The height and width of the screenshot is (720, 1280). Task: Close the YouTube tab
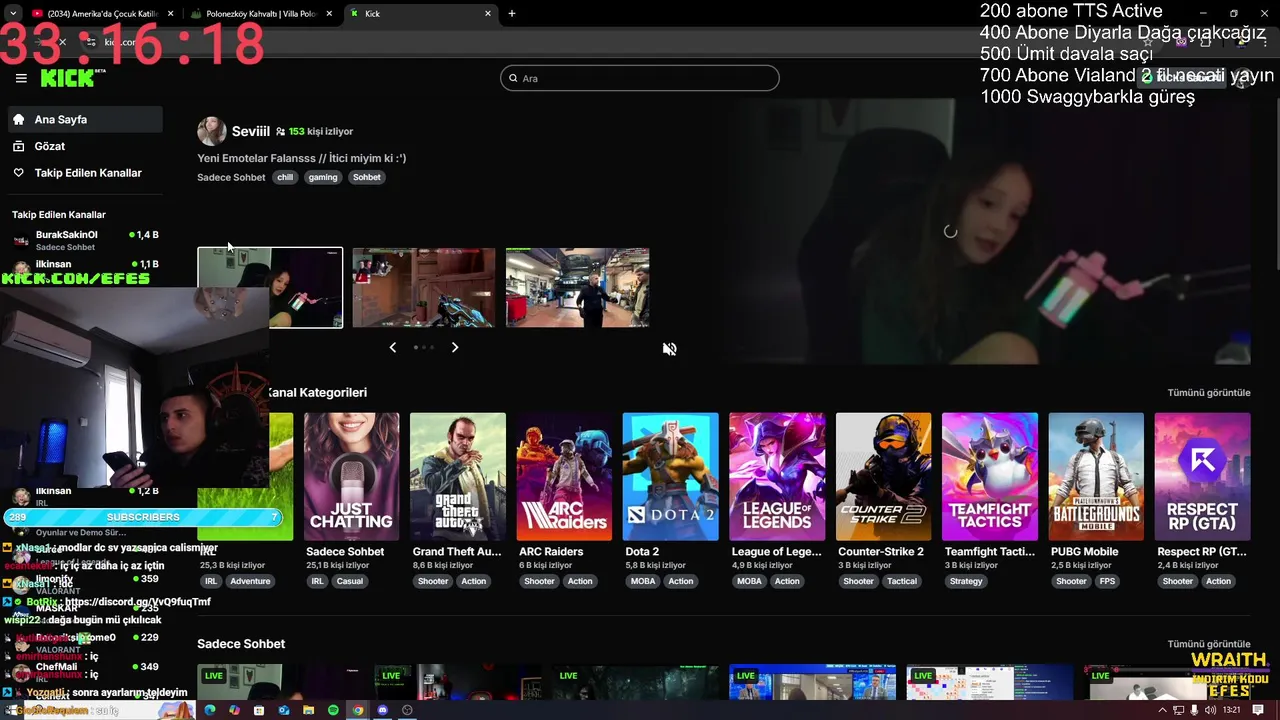click(x=170, y=14)
